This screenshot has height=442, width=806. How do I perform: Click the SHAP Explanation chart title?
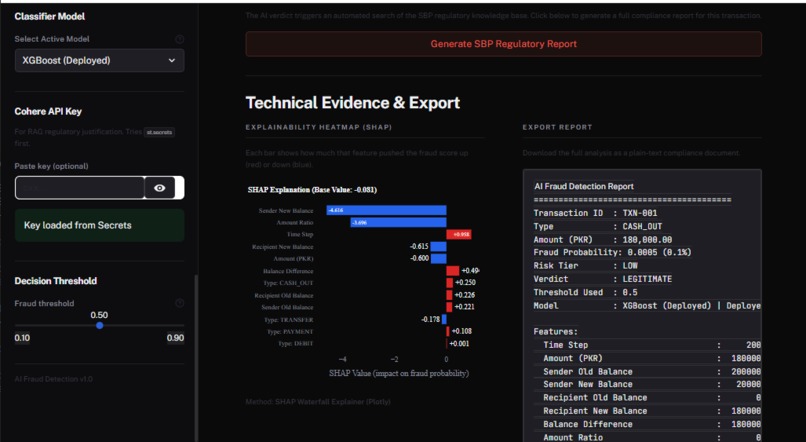pos(312,190)
